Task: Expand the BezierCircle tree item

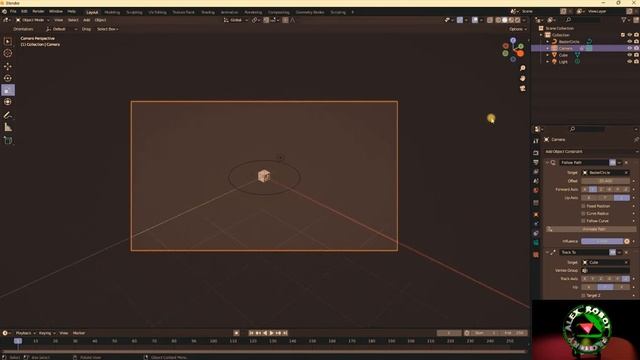Action: click(x=548, y=42)
